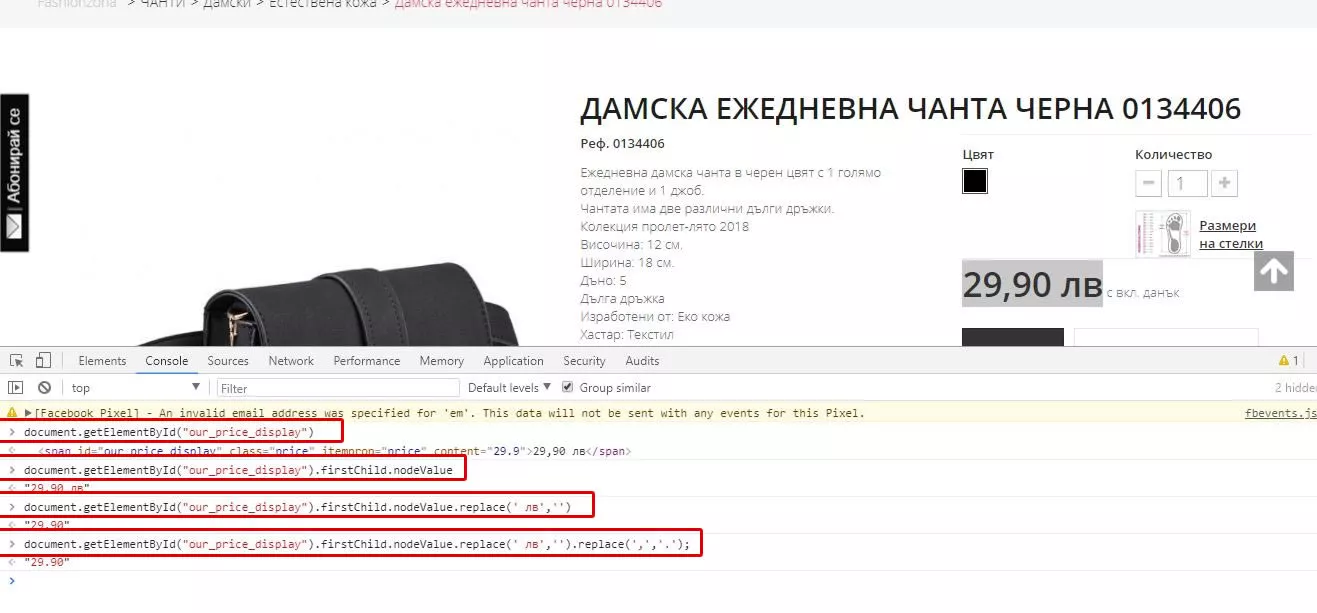The image size is (1317, 613).
Task: Open the Memory tab
Action: click(441, 360)
